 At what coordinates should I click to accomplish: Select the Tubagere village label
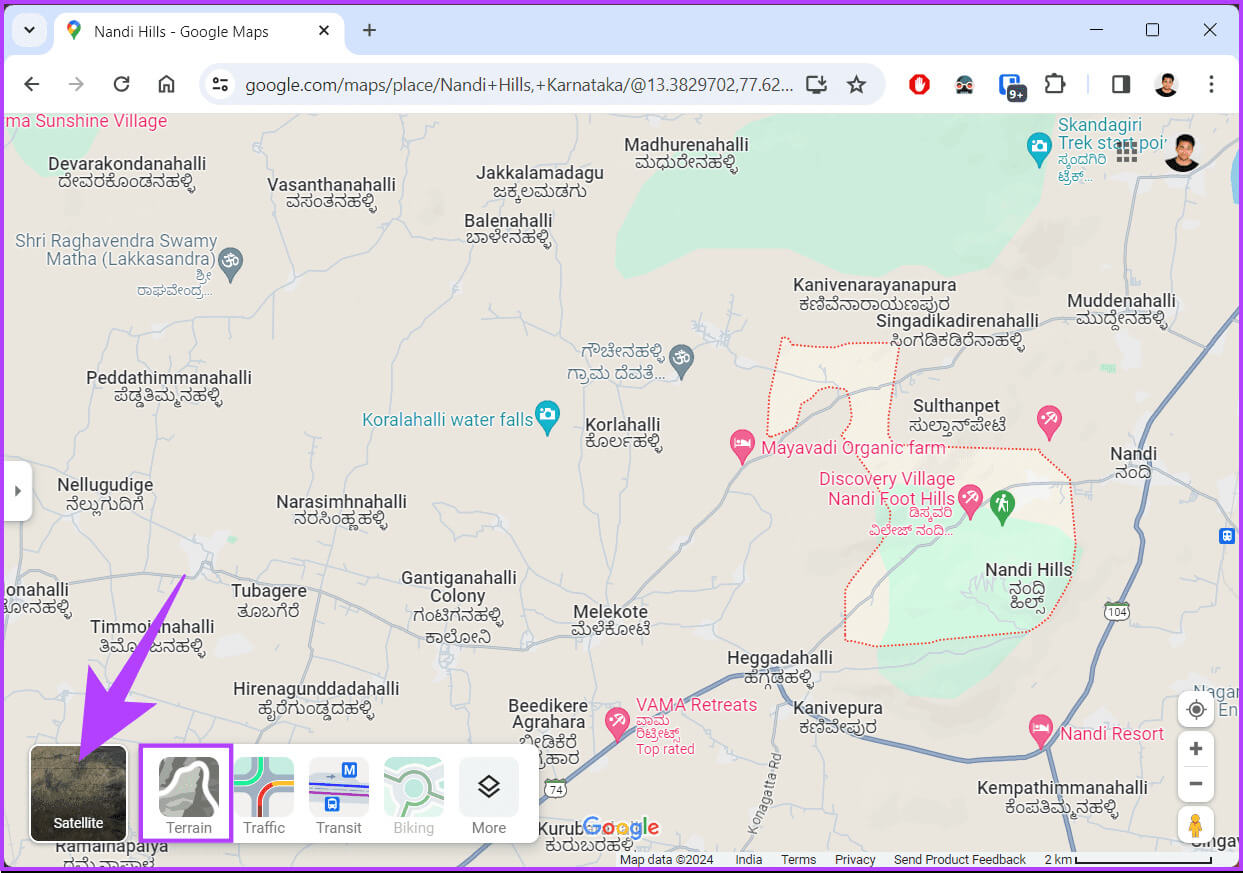point(269,599)
